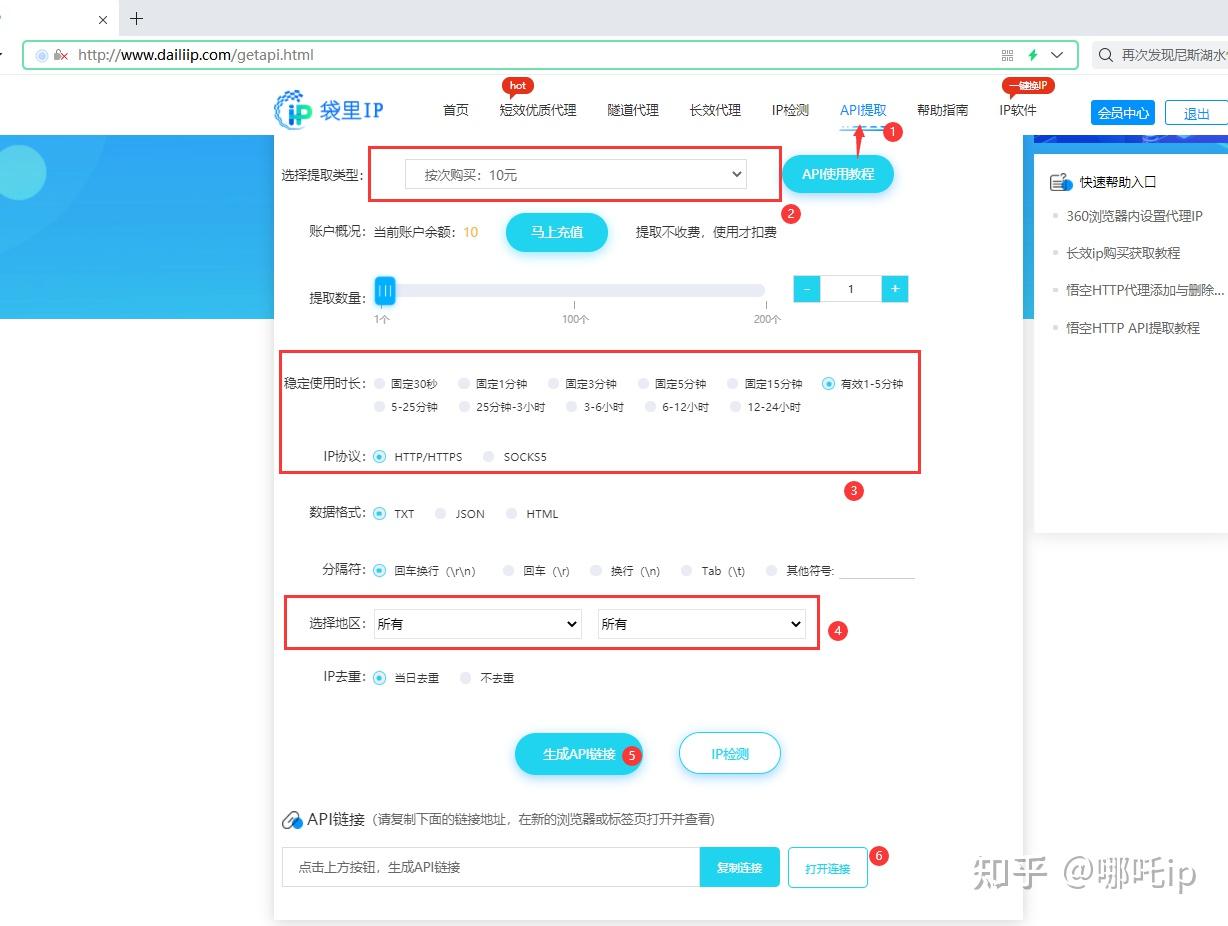This screenshot has height=926, width=1228.
Task: Click the 生成API链接 button
Action: point(579,754)
